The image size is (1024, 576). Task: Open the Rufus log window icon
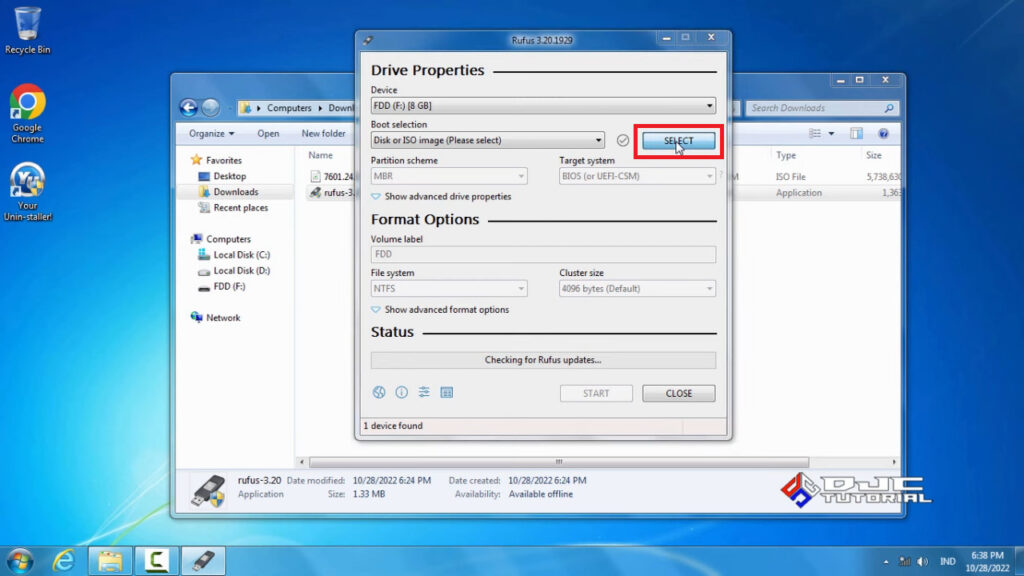pyautogui.click(x=446, y=392)
